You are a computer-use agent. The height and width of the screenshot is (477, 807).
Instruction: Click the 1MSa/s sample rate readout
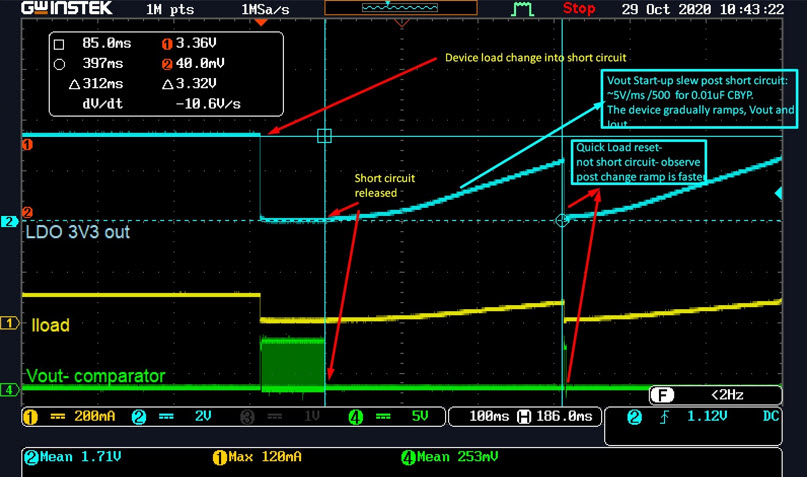coord(265,9)
